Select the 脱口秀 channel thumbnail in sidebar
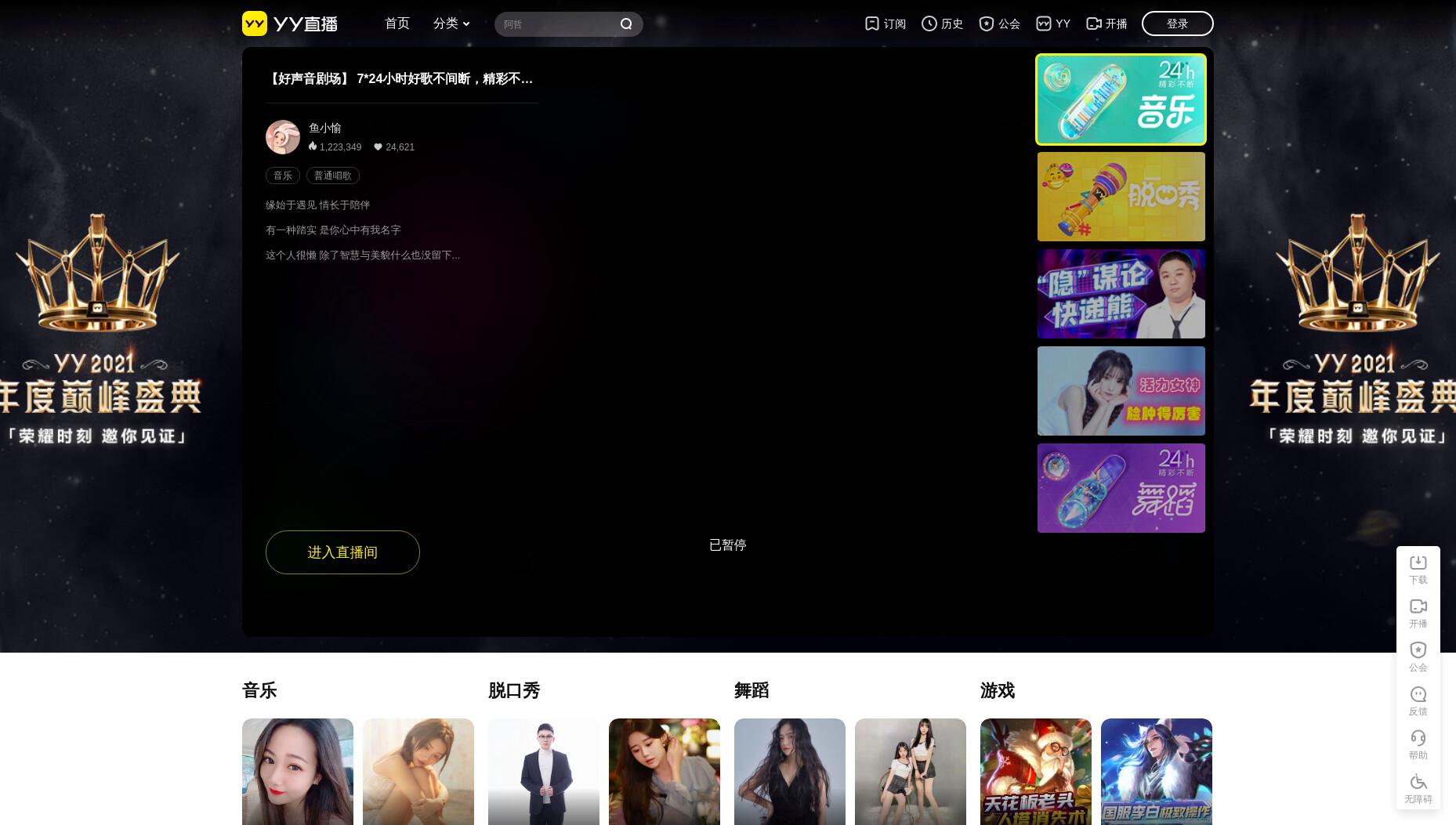 [x=1121, y=197]
